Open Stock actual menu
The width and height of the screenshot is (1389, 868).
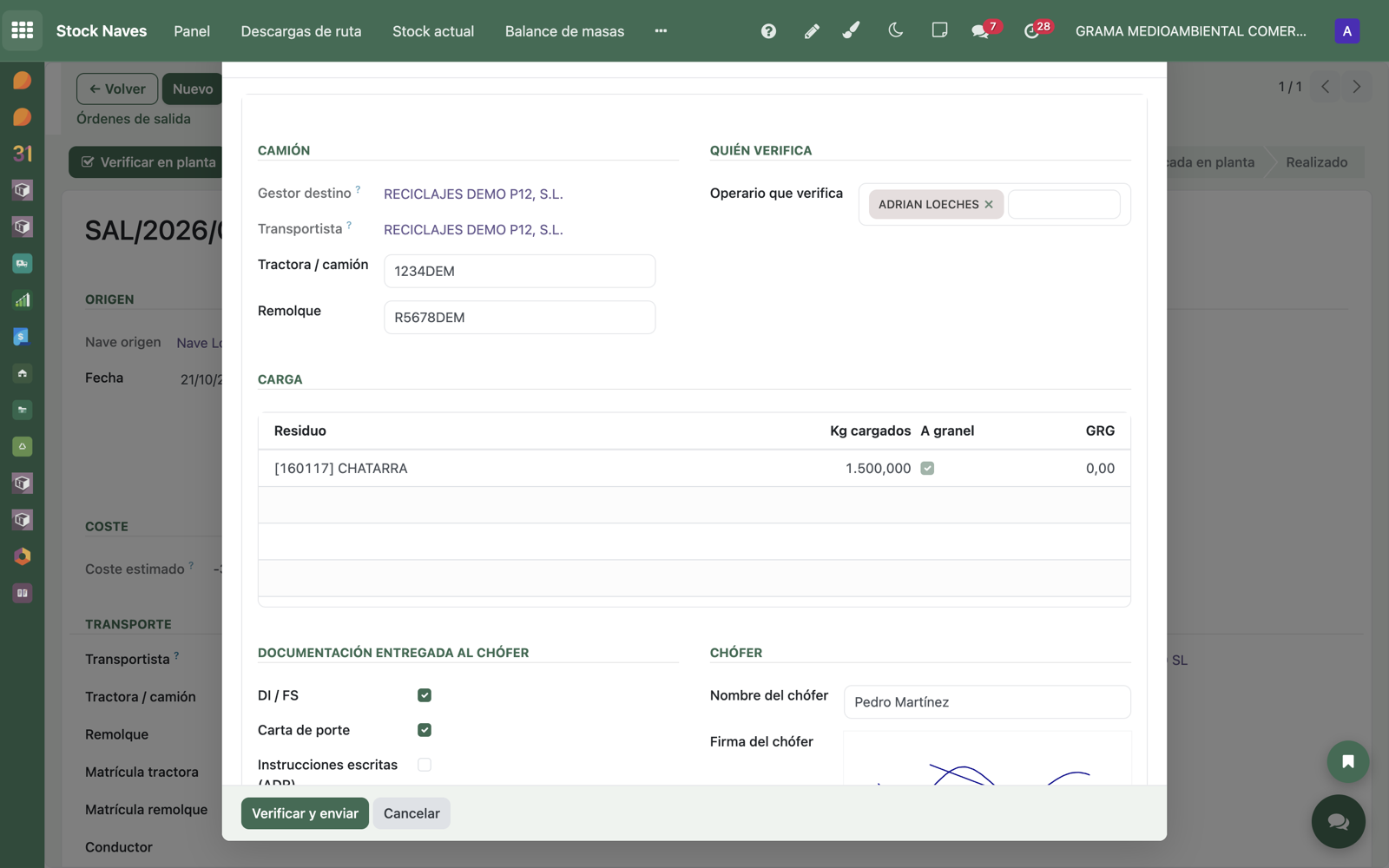(433, 31)
